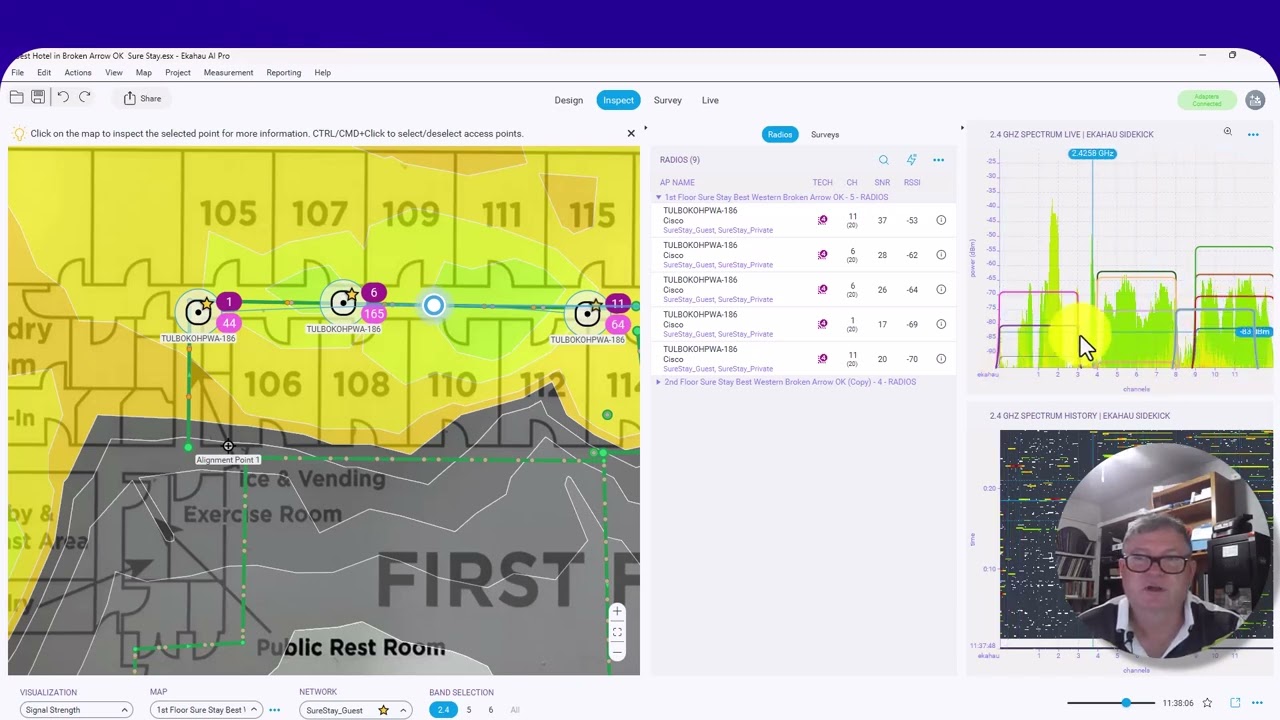1280x720 pixels.
Task: Select the 5 GHz band
Action: [468, 710]
